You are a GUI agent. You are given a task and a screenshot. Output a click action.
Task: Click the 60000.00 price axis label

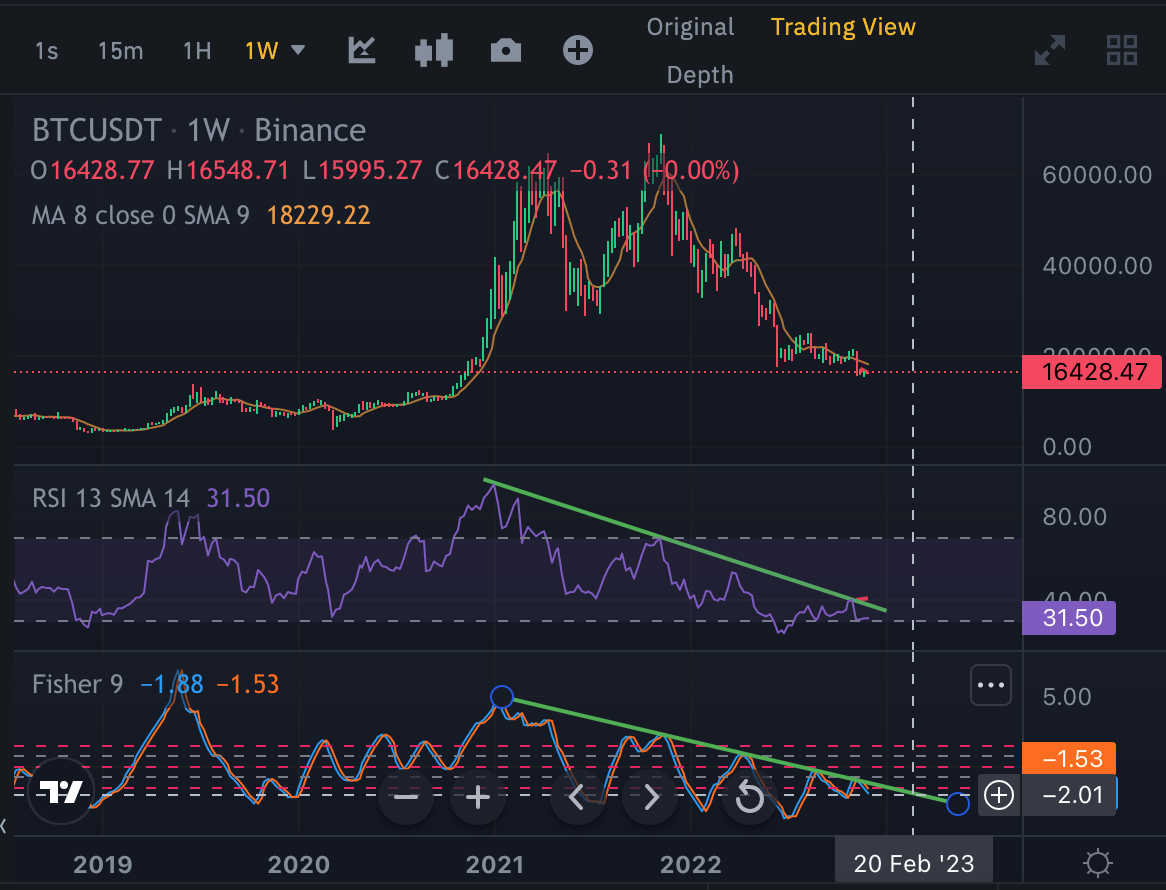click(1097, 175)
